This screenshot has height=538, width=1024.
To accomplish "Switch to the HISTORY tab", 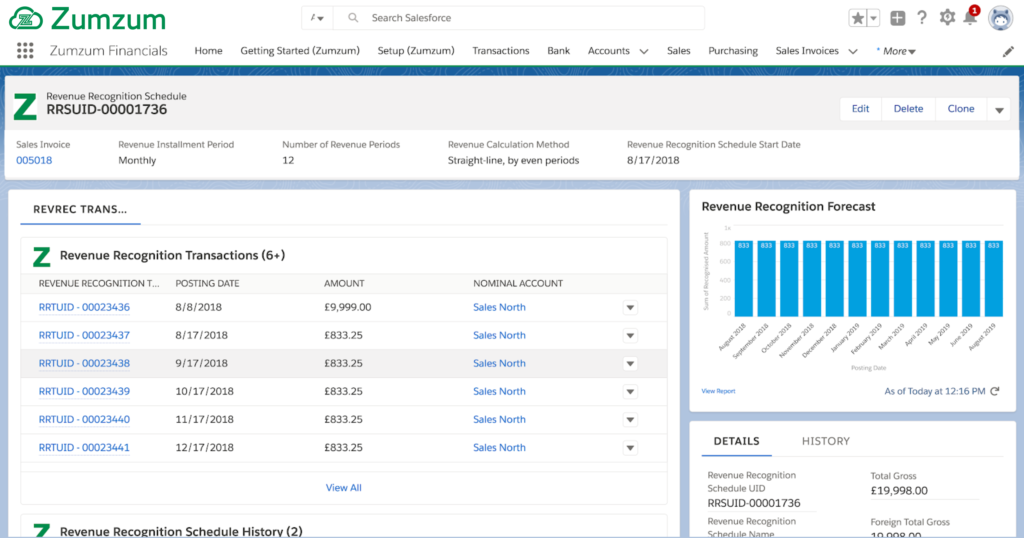I will tap(826, 441).
